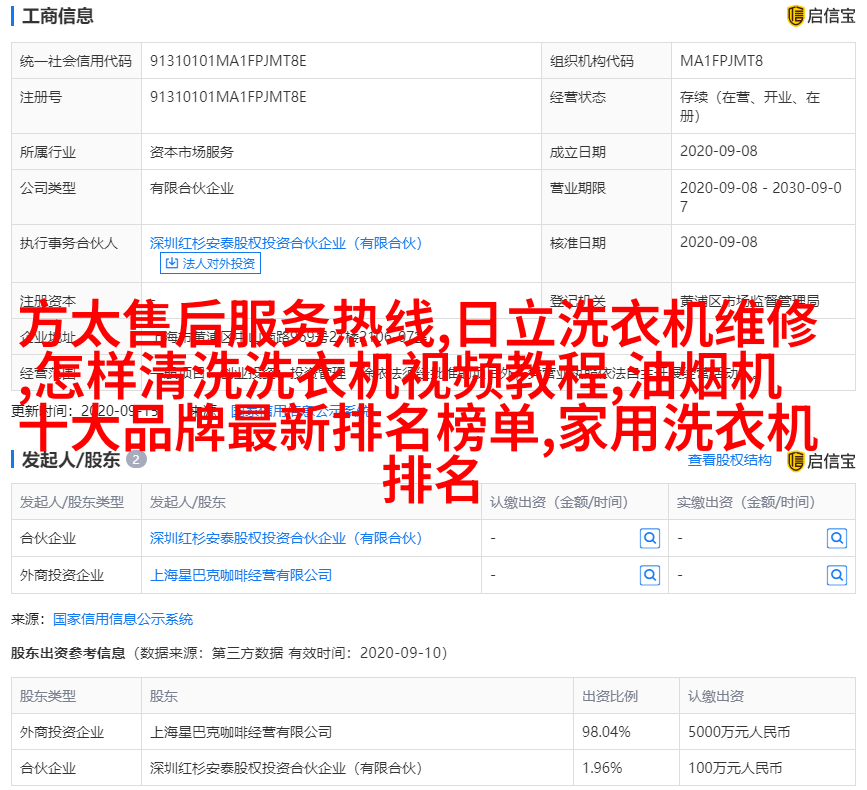This screenshot has width=867, height=790.
Task: Click paid-in capital search icon in 外商投资企业 row
Action: 837,576
